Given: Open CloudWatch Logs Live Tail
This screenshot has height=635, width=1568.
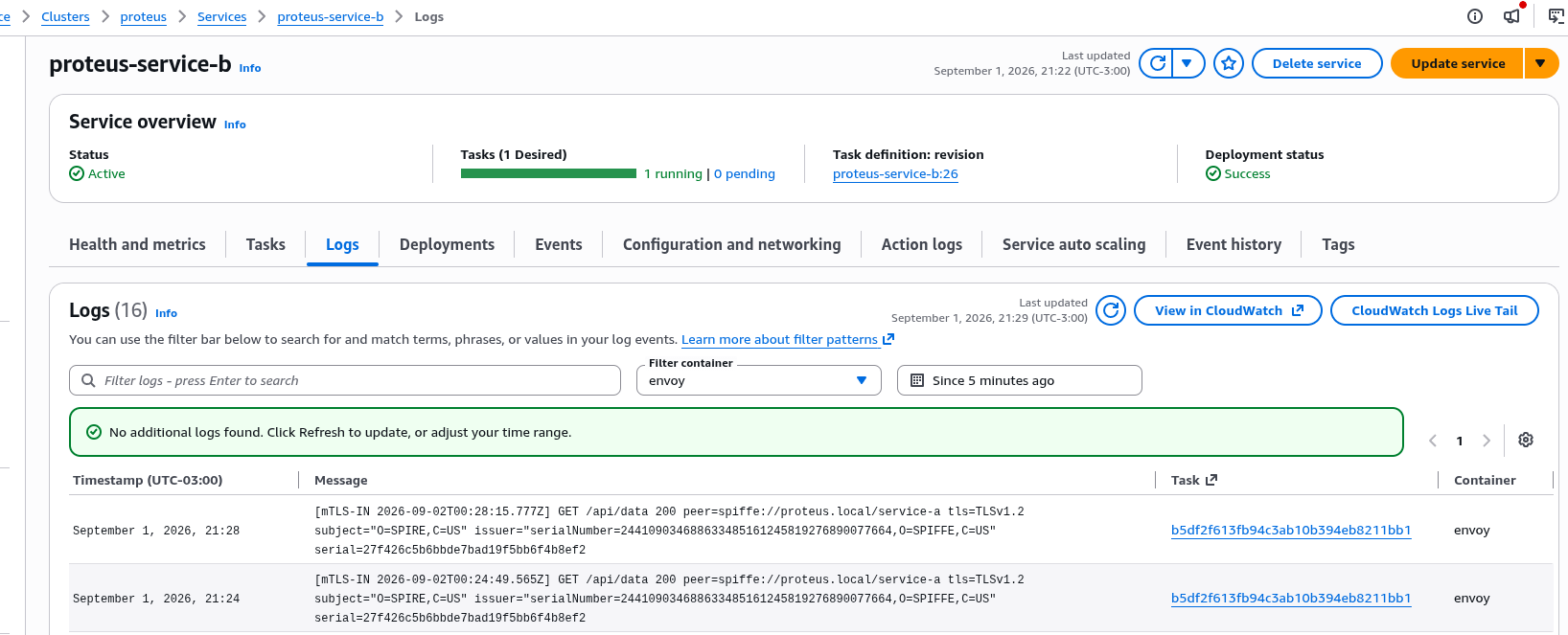Looking at the screenshot, I should 1434,310.
